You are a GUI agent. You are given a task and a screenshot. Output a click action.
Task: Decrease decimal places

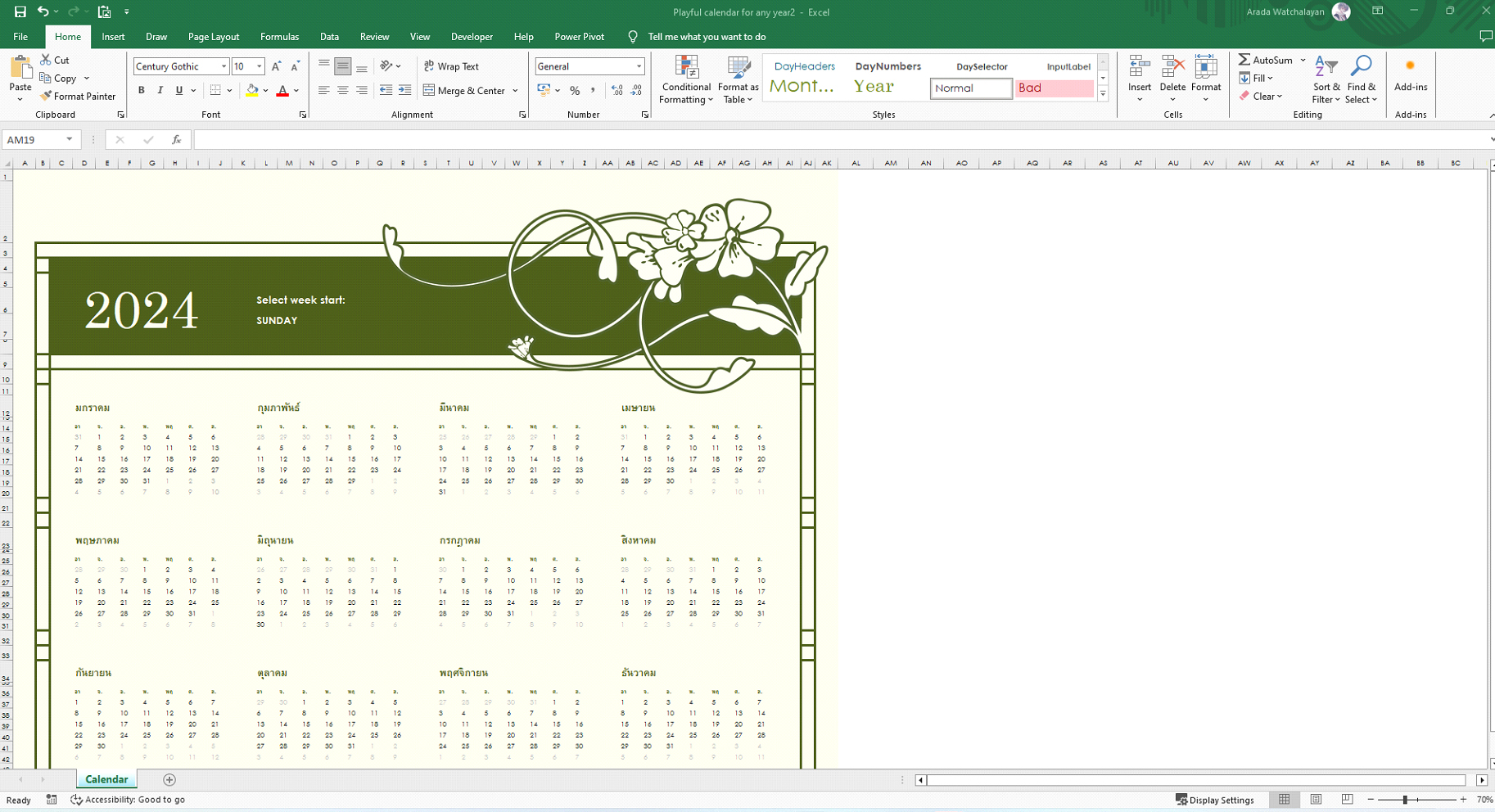[636, 90]
